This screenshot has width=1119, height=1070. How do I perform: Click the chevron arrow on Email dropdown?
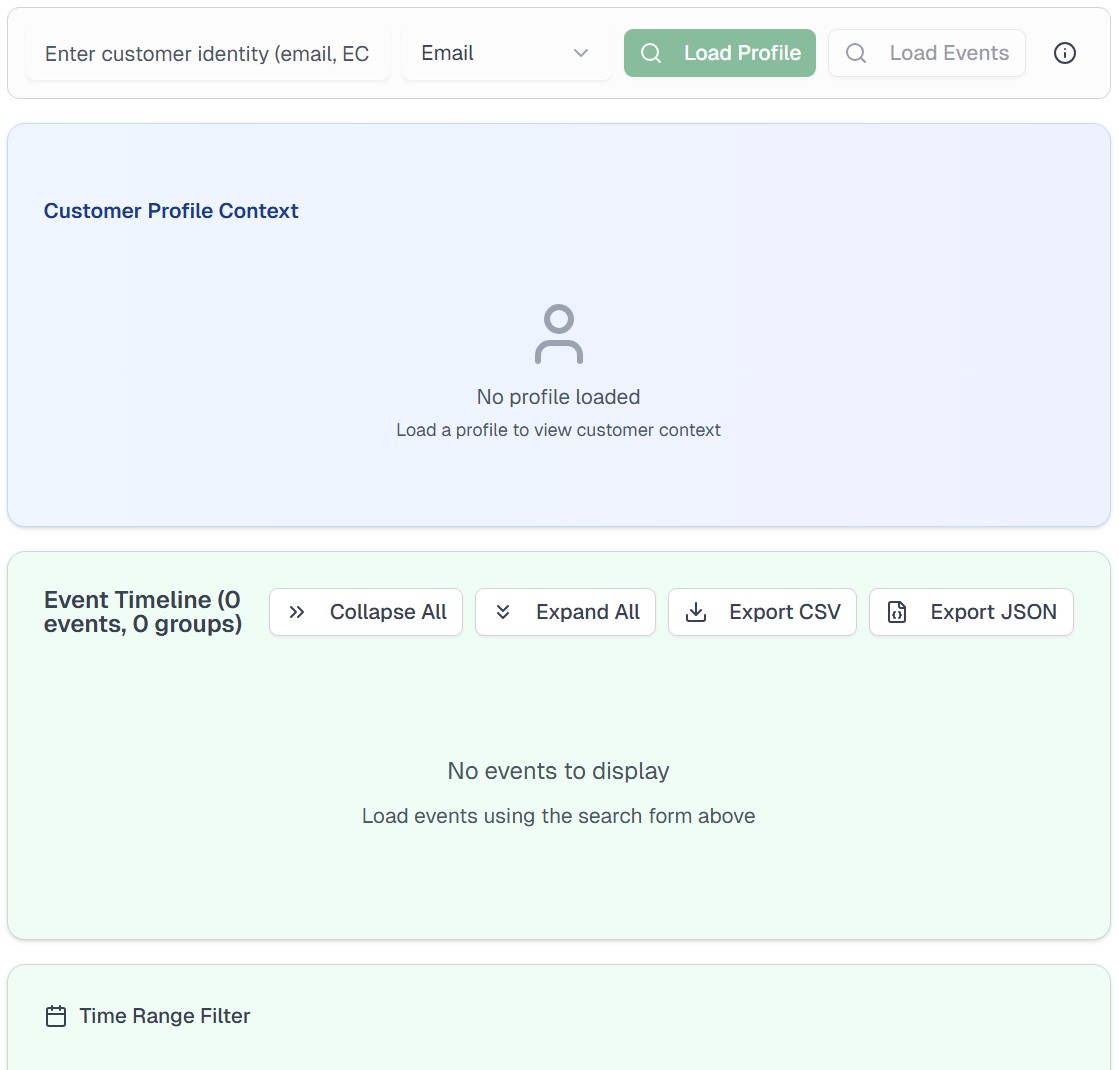point(581,53)
